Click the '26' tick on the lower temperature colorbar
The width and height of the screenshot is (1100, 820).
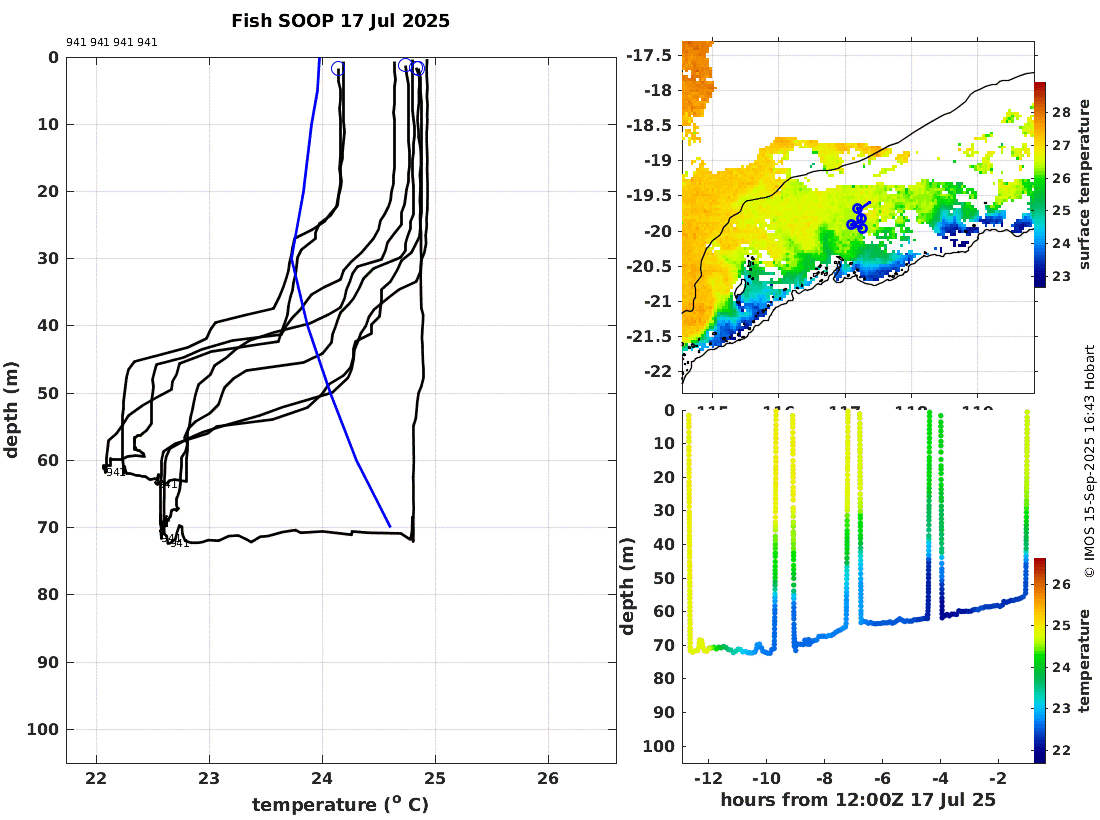[x=1061, y=584]
